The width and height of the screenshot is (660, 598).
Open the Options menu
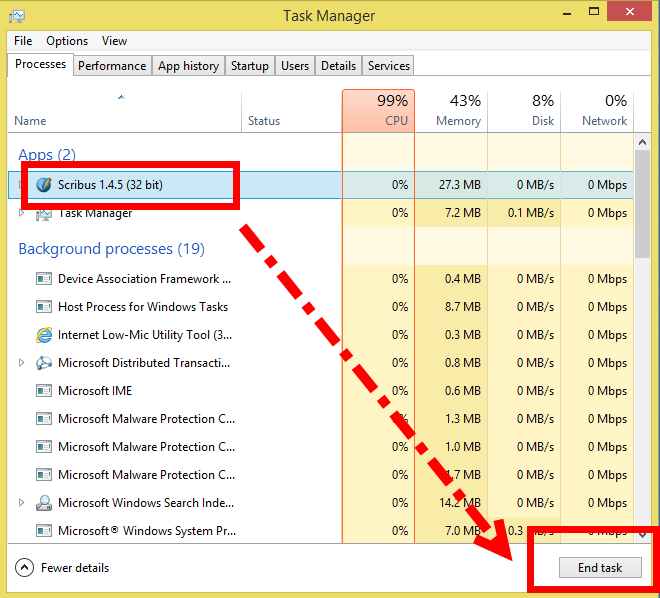(x=67, y=41)
